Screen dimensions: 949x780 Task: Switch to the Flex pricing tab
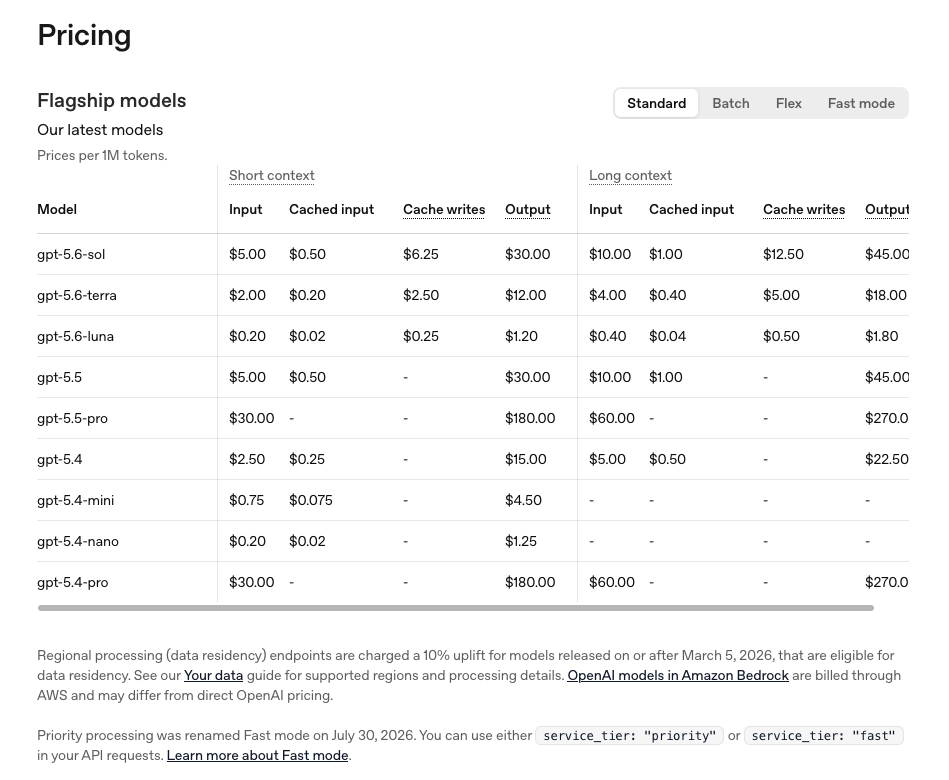pos(789,103)
